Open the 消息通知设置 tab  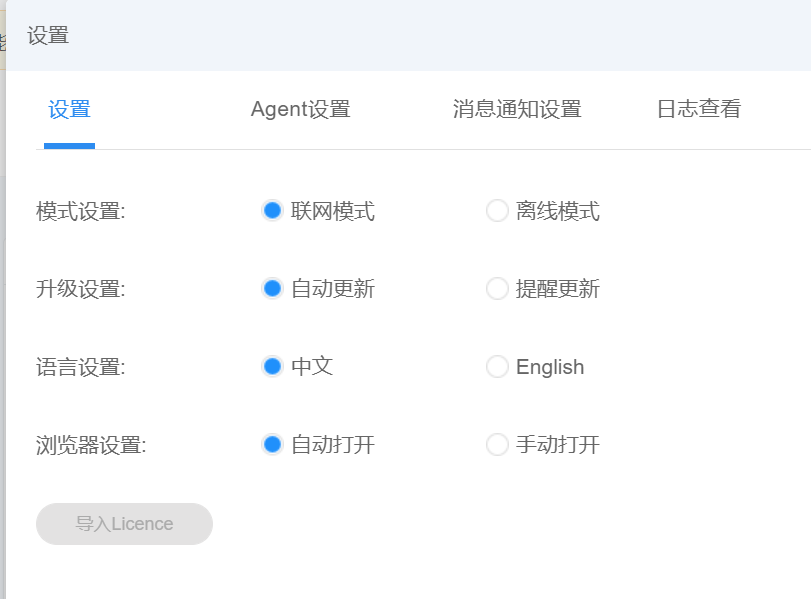(516, 109)
